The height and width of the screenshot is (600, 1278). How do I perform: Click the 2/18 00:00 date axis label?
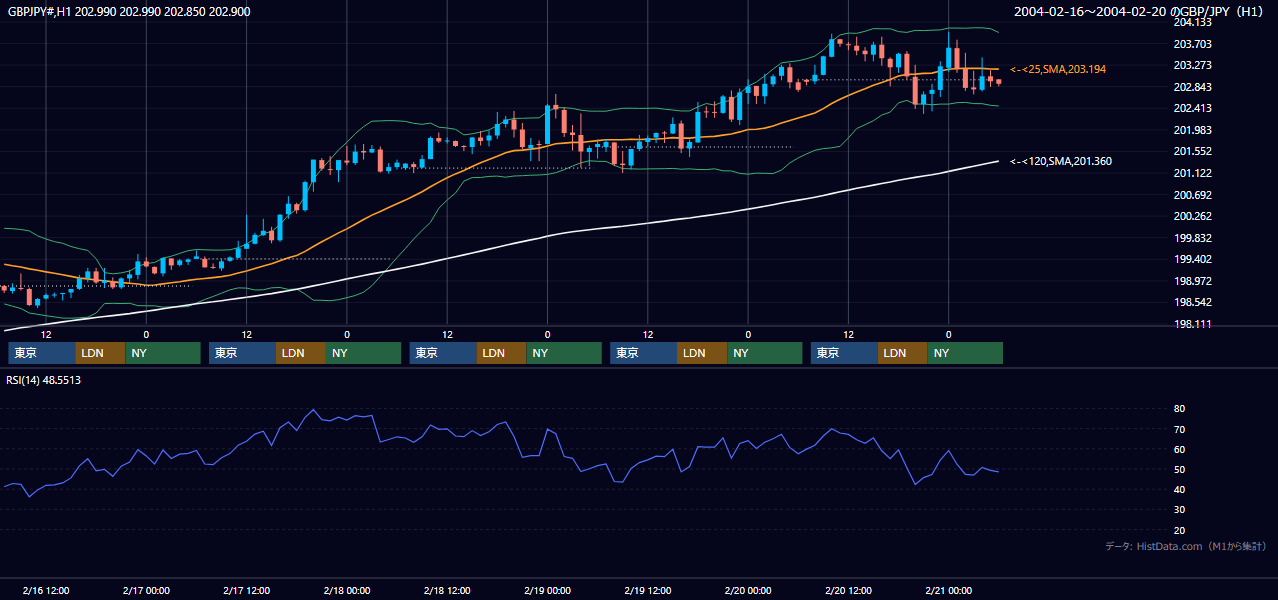click(347, 590)
